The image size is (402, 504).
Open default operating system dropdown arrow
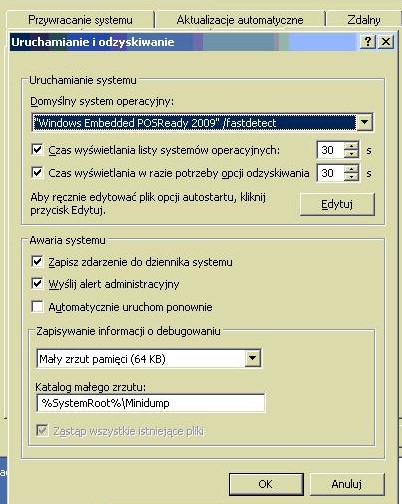[364, 122]
